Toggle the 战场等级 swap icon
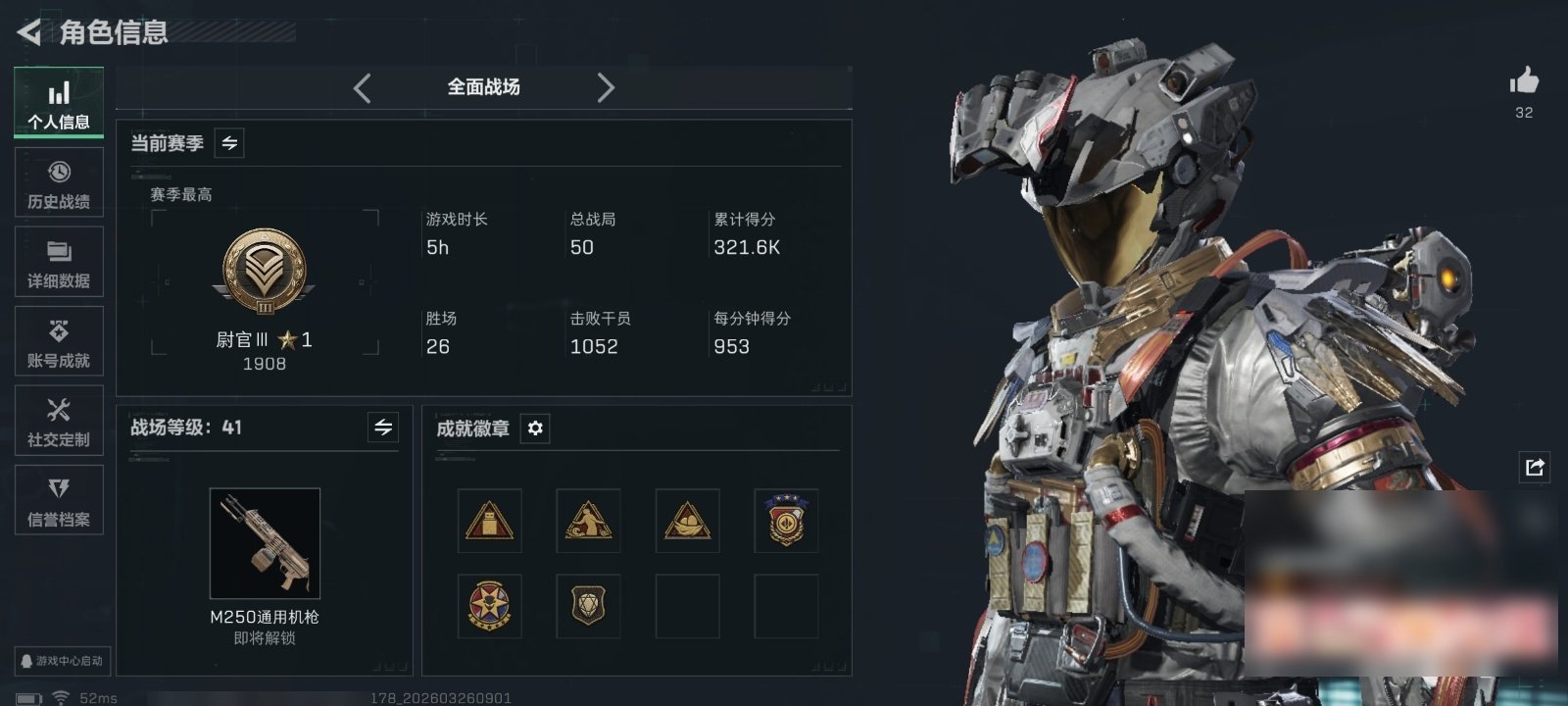The image size is (1568, 706). point(383,428)
